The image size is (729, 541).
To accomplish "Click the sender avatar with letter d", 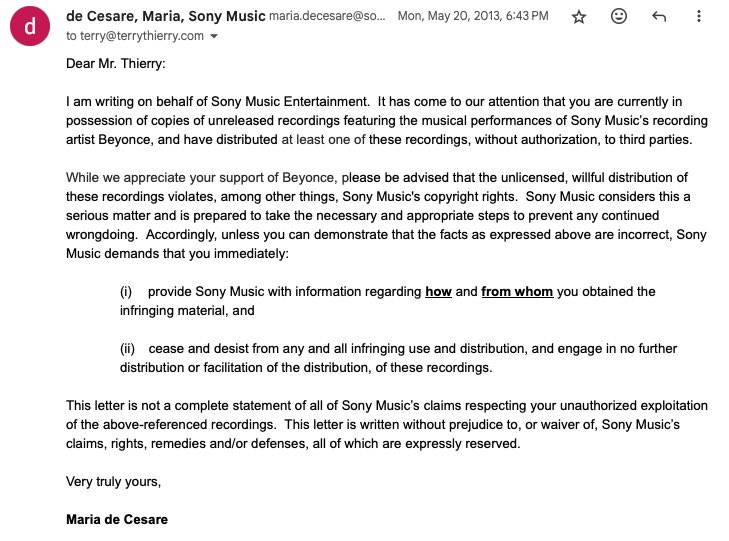I will (30, 26).
